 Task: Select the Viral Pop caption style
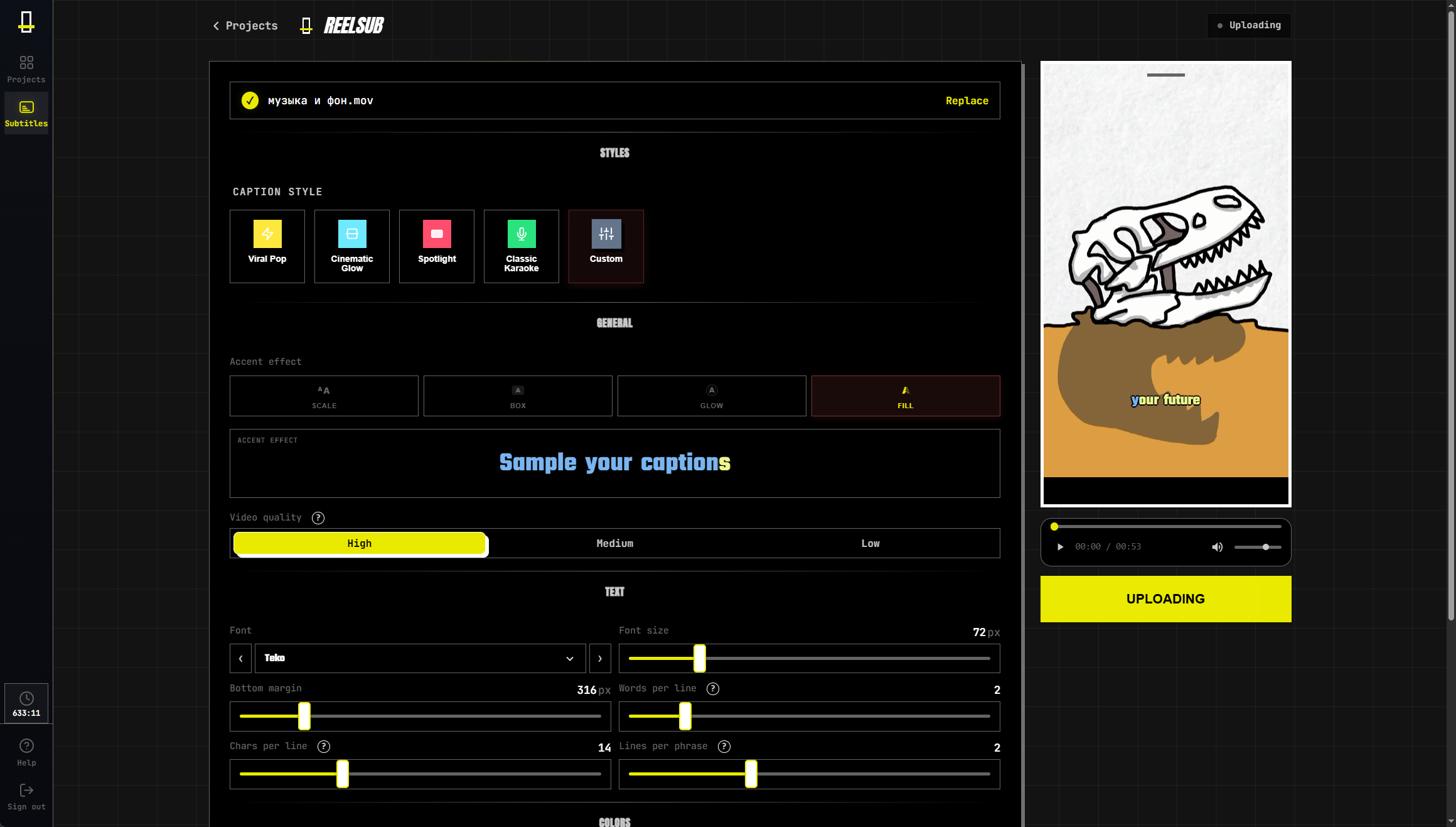(x=267, y=246)
